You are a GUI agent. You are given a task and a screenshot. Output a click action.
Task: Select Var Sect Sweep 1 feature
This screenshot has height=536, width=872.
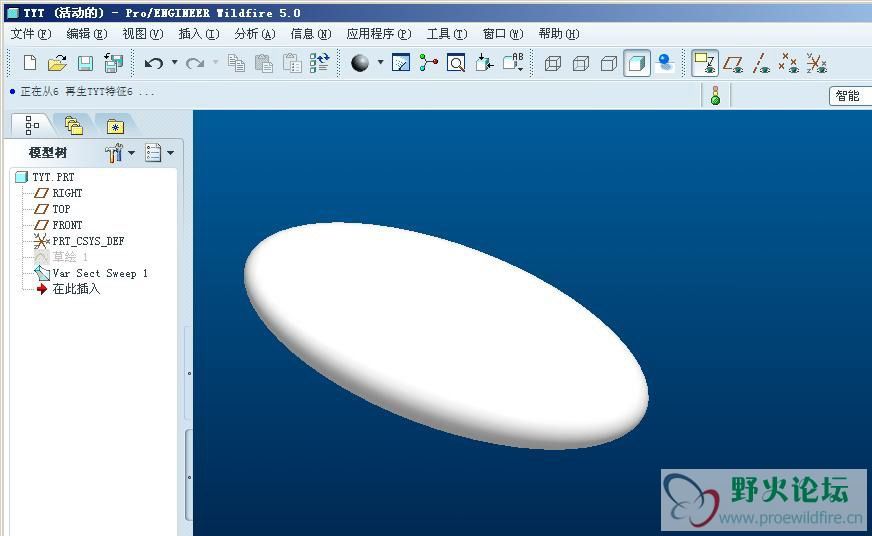(91, 273)
